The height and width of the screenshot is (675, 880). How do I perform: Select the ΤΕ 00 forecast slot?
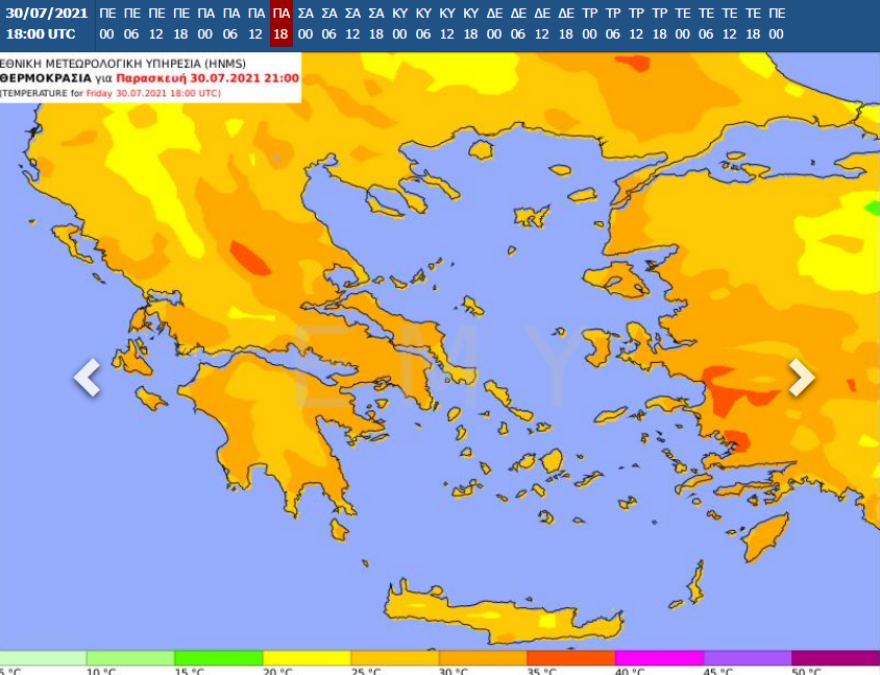click(683, 24)
